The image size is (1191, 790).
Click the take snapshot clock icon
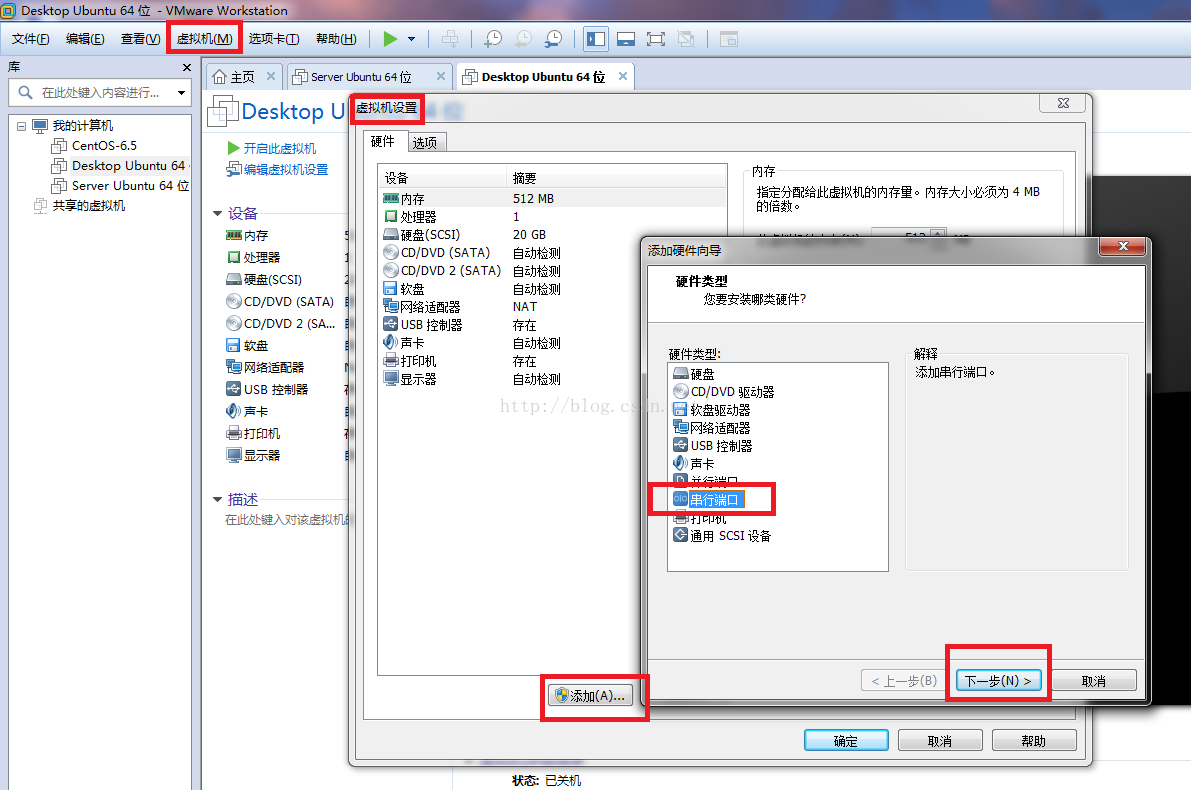tap(493, 39)
